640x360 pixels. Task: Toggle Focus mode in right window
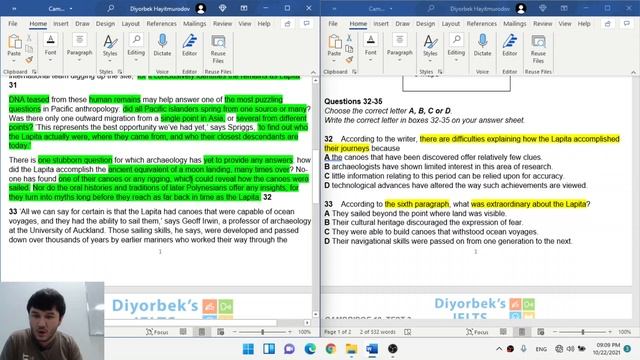477,332
